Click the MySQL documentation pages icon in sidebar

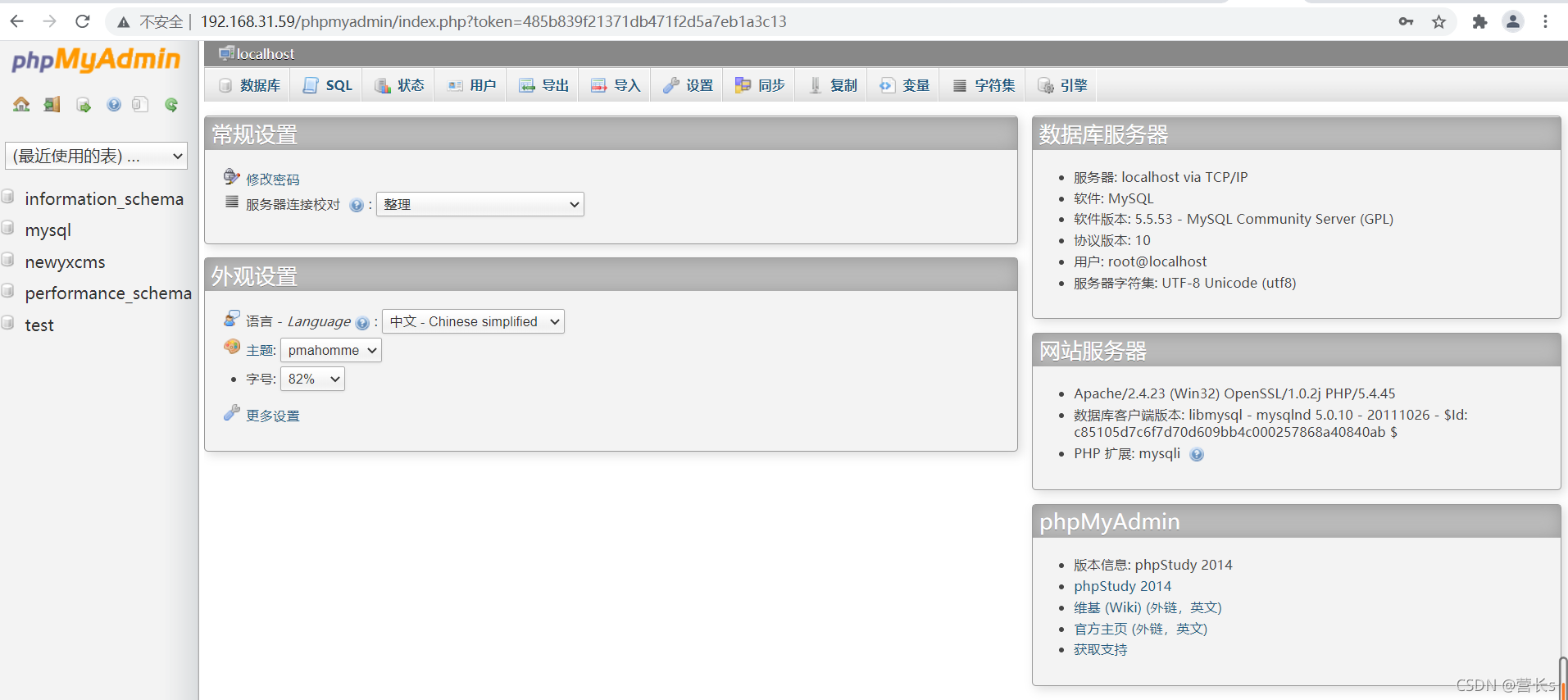coord(140,104)
